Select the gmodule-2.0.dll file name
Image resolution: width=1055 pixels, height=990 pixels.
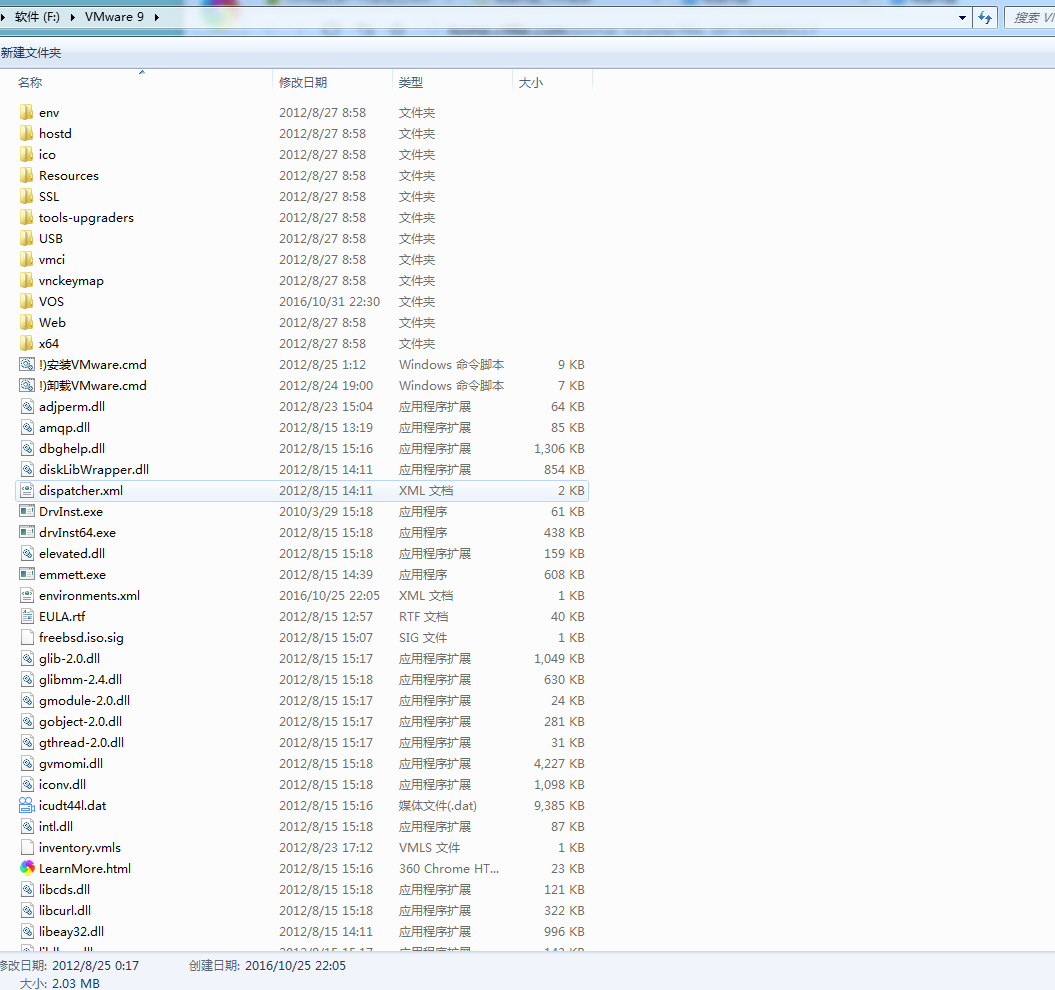(x=85, y=700)
